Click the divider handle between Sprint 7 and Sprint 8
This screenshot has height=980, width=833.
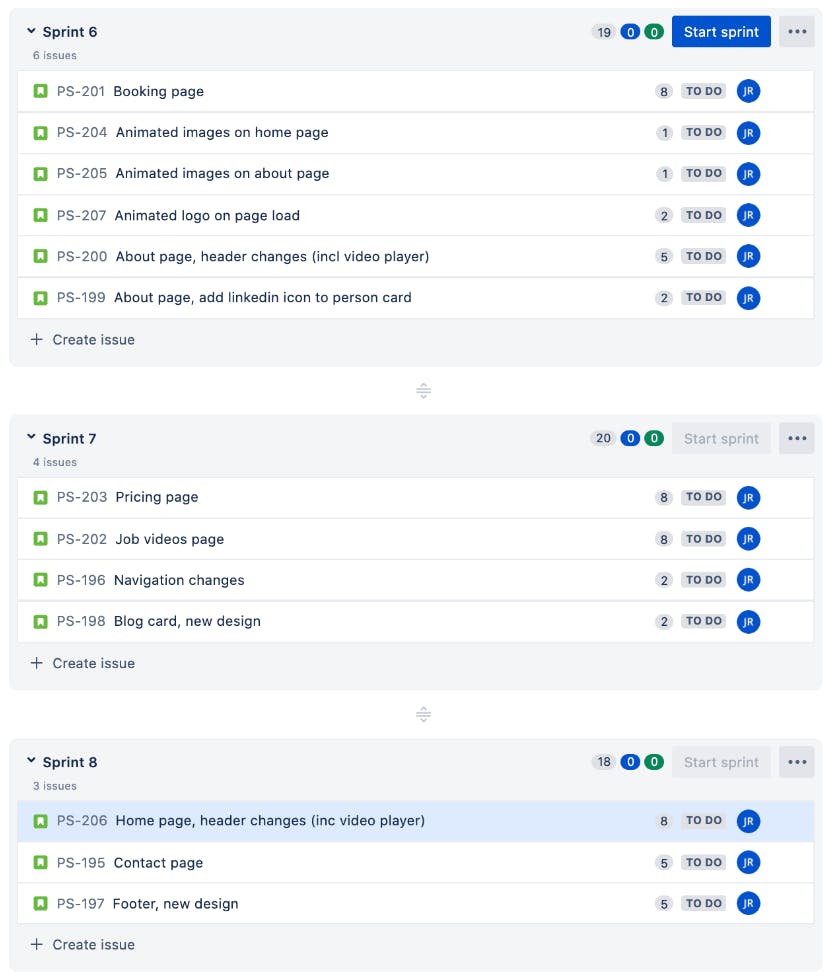point(423,714)
